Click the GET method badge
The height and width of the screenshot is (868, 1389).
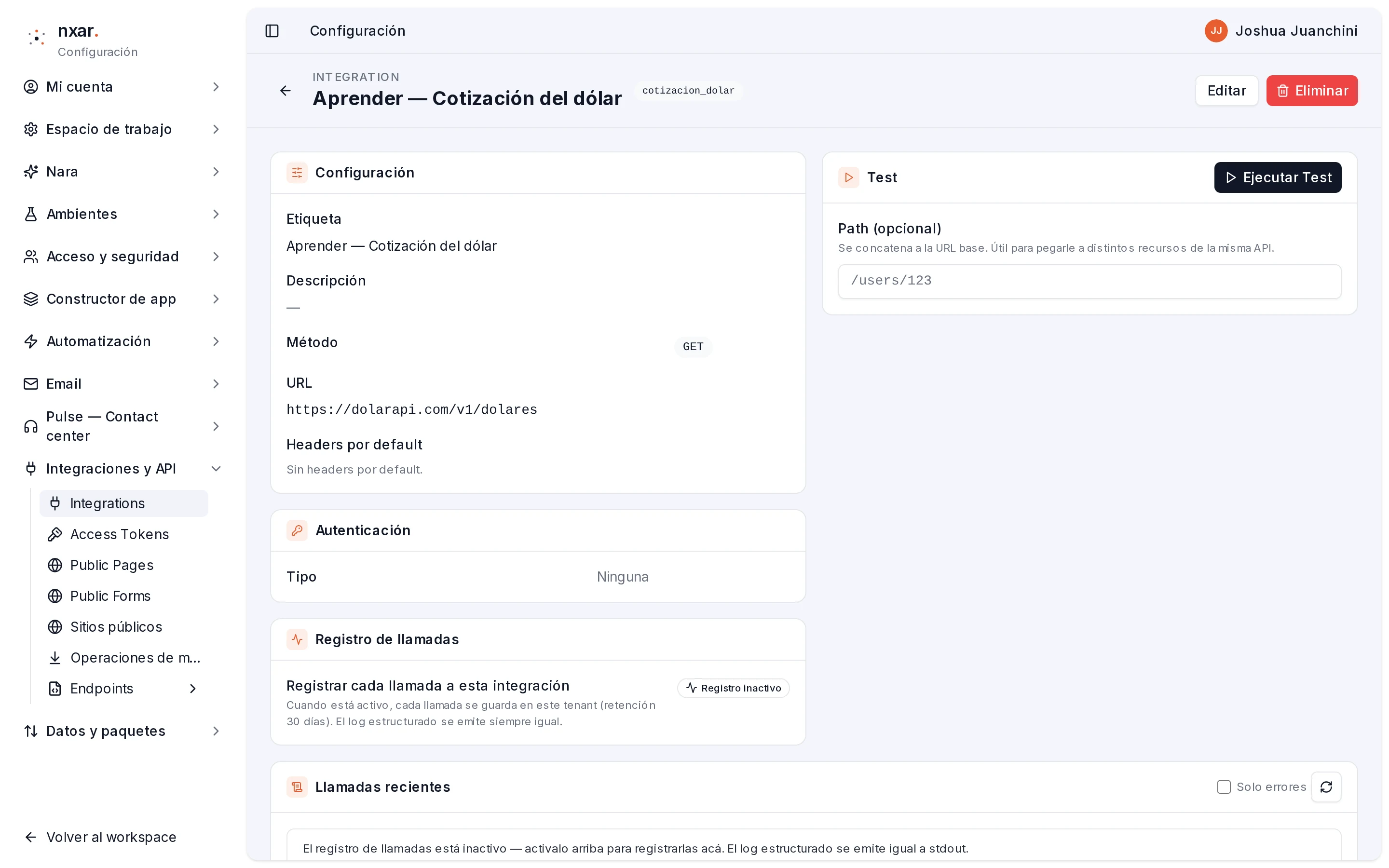693,347
